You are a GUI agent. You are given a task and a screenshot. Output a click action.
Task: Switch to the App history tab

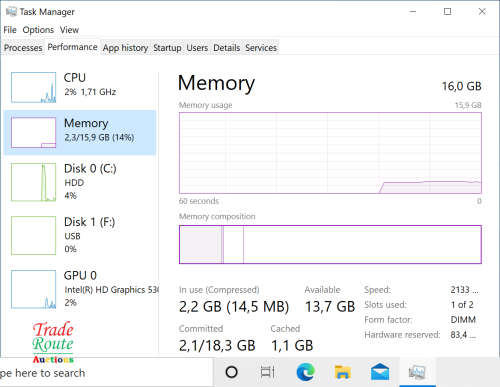tap(125, 48)
